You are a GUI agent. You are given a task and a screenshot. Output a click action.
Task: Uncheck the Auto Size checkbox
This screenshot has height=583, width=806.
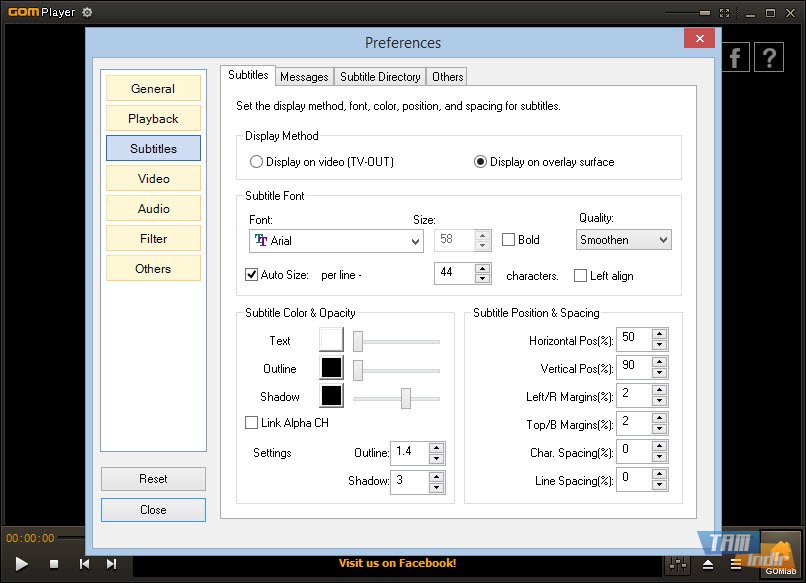251,275
